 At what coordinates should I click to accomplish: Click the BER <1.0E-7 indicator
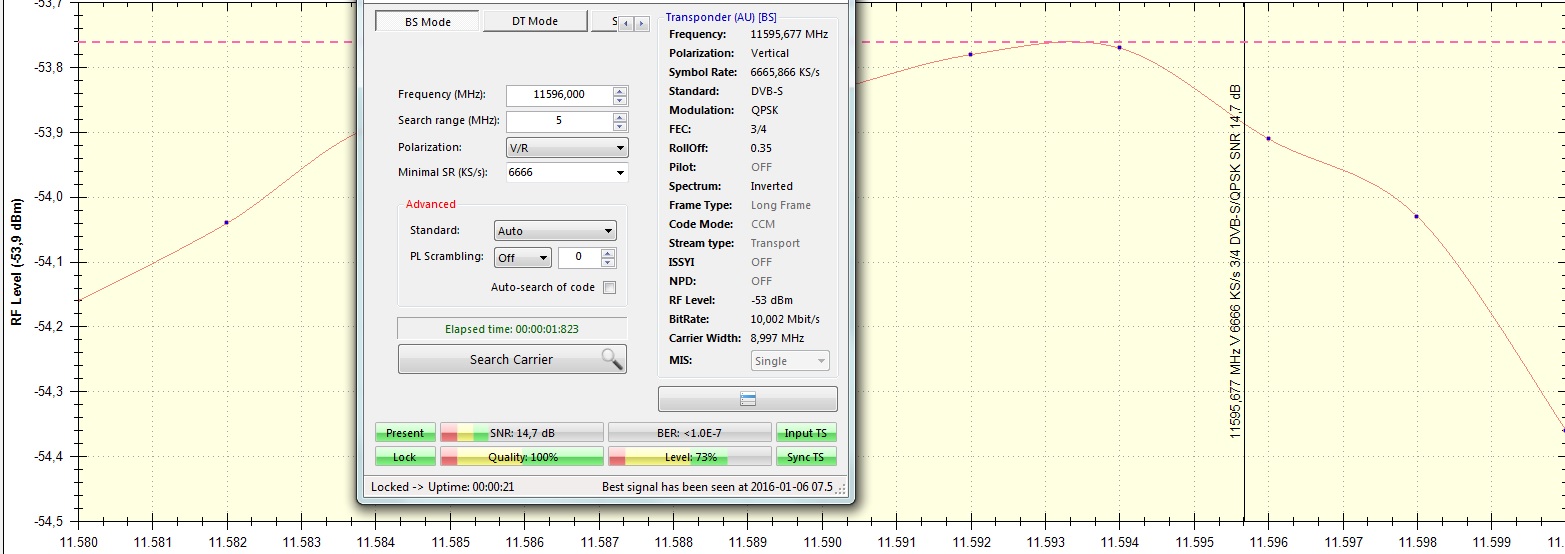(x=690, y=433)
